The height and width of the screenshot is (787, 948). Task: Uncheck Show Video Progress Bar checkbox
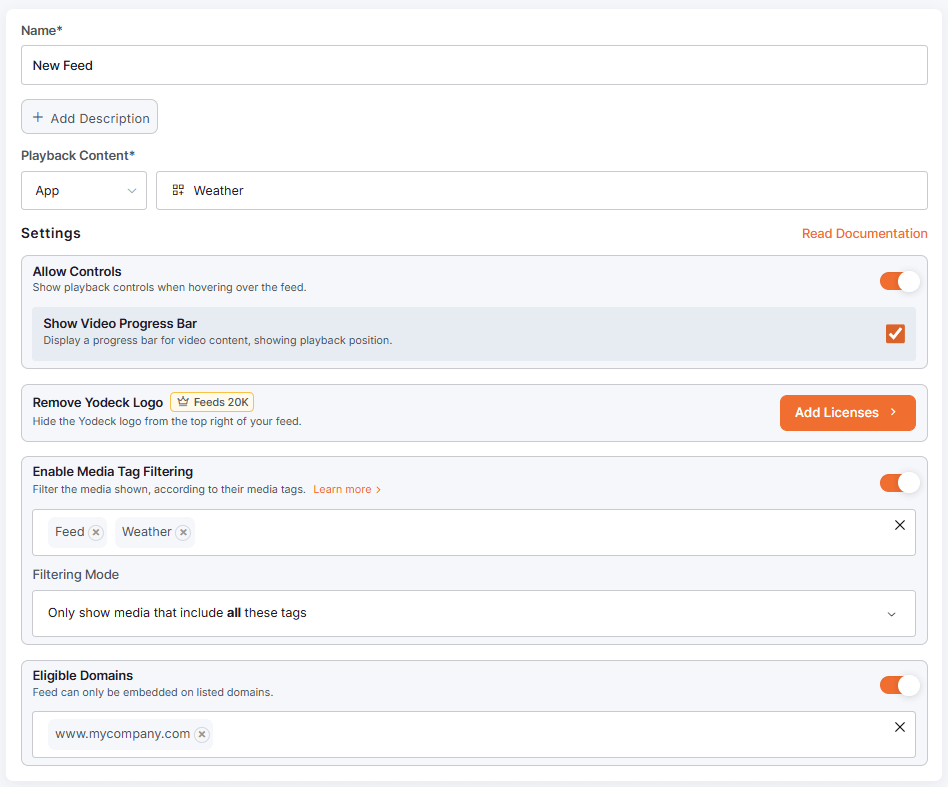point(895,333)
